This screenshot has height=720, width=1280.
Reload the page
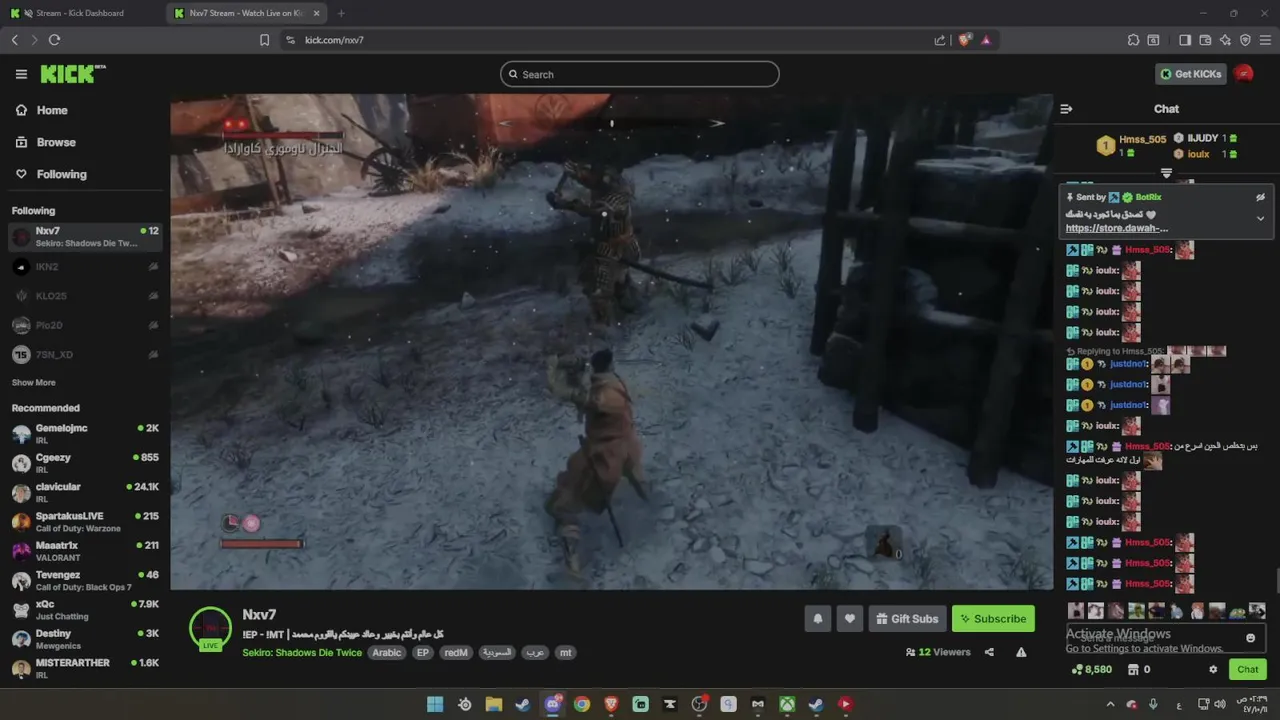(x=54, y=40)
